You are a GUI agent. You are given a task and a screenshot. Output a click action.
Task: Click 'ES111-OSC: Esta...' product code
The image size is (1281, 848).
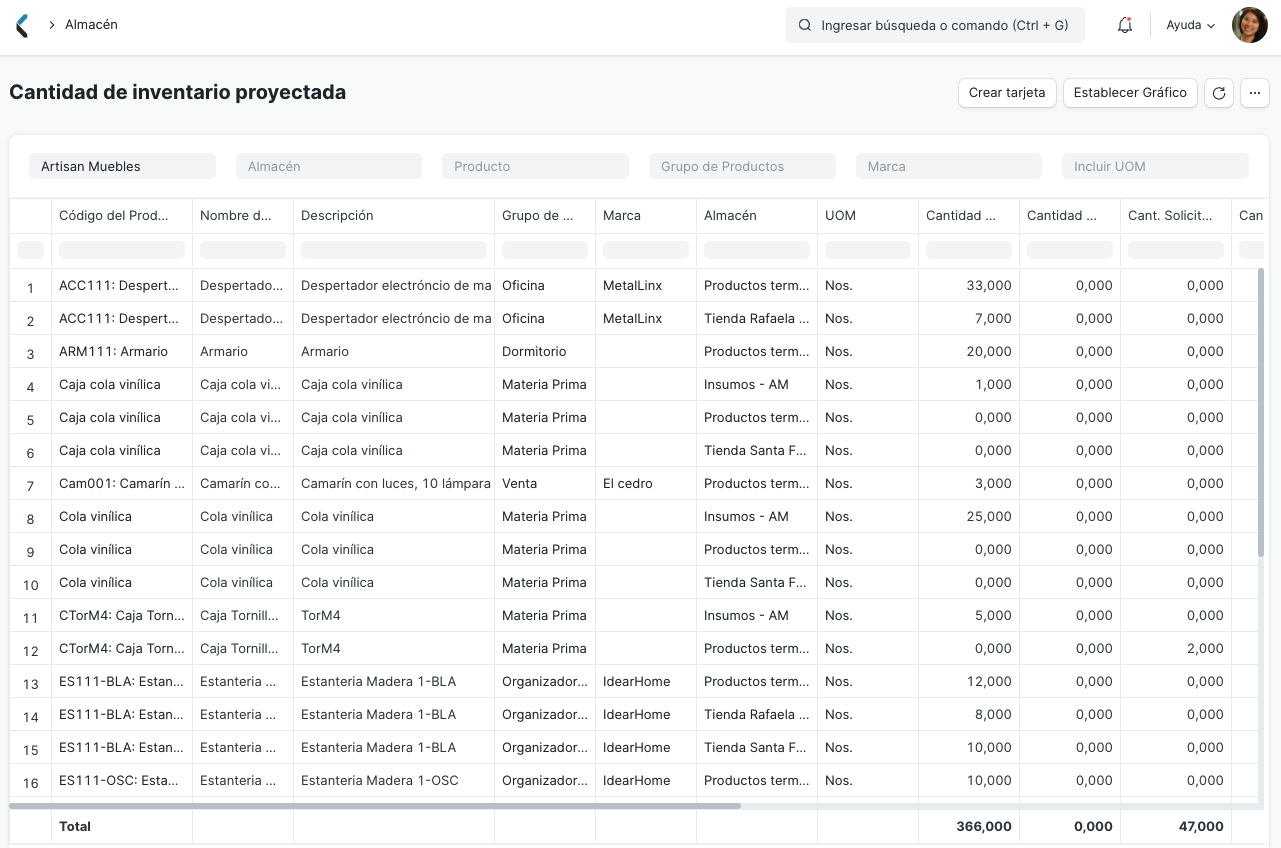click(x=121, y=781)
